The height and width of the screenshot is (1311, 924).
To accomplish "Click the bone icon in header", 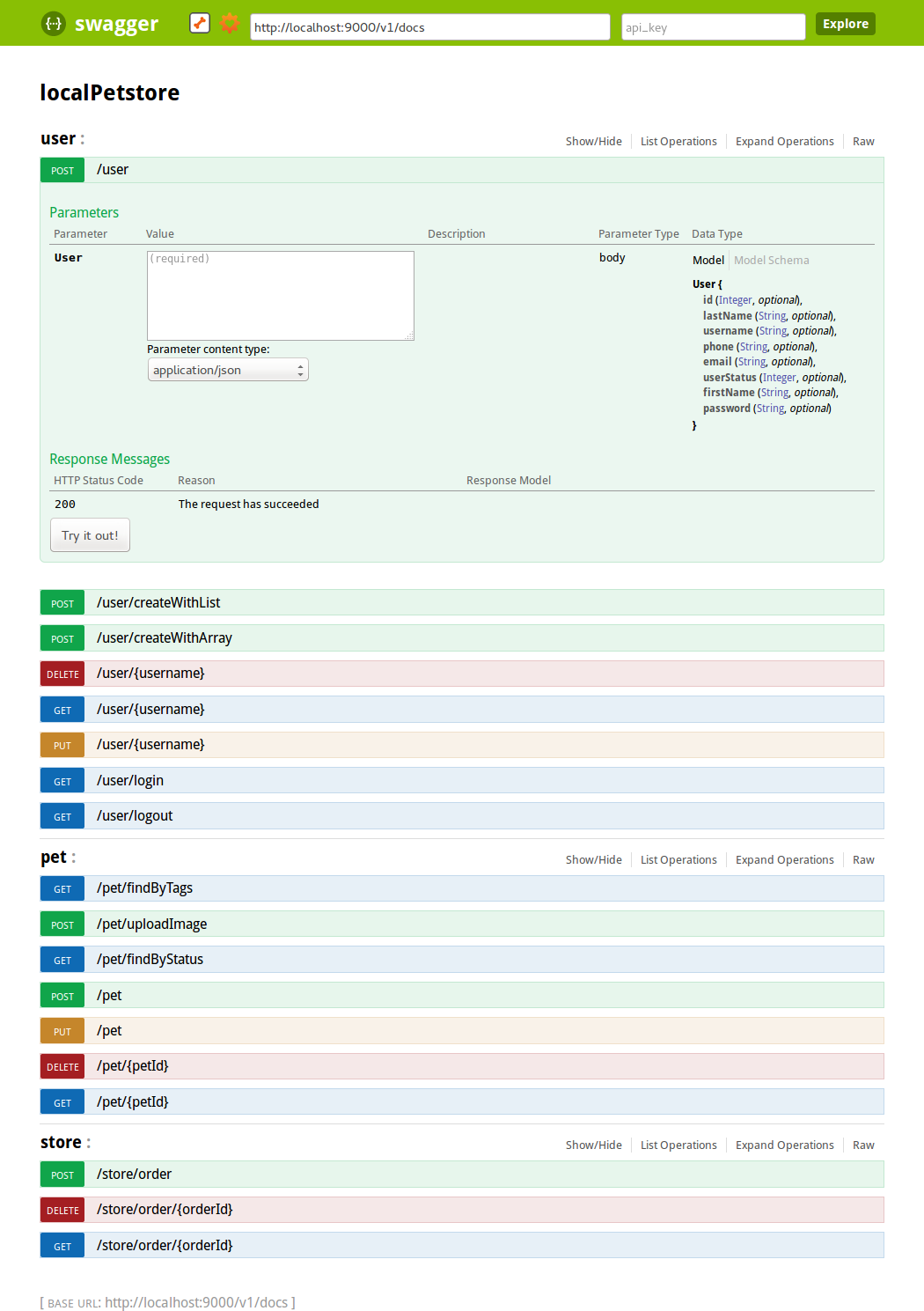I will click(200, 23).
